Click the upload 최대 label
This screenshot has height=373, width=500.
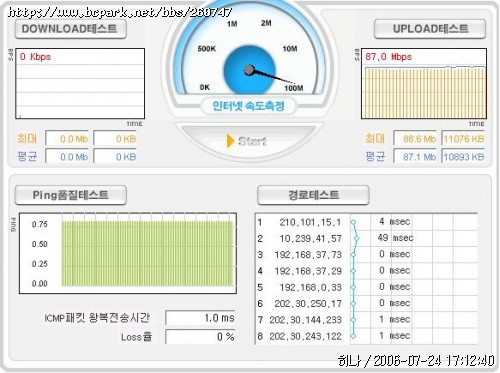pos(375,139)
